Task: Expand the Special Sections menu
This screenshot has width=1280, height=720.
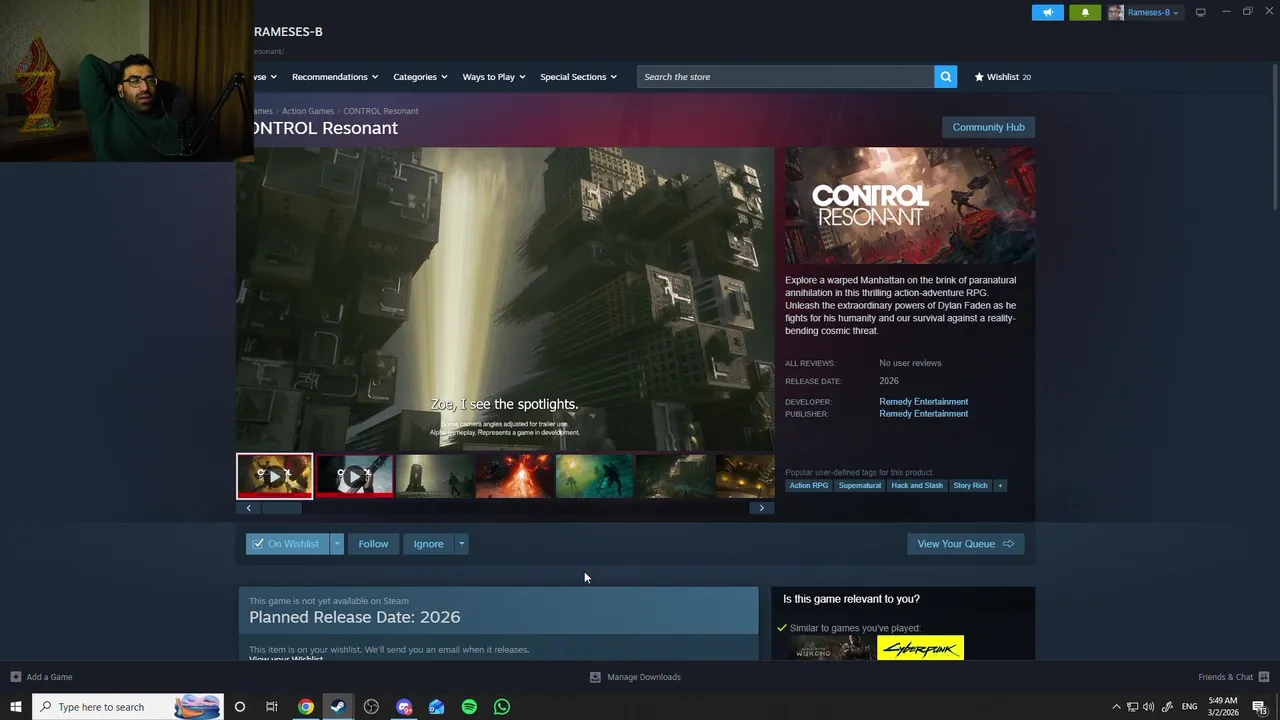Action: (578, 77)
